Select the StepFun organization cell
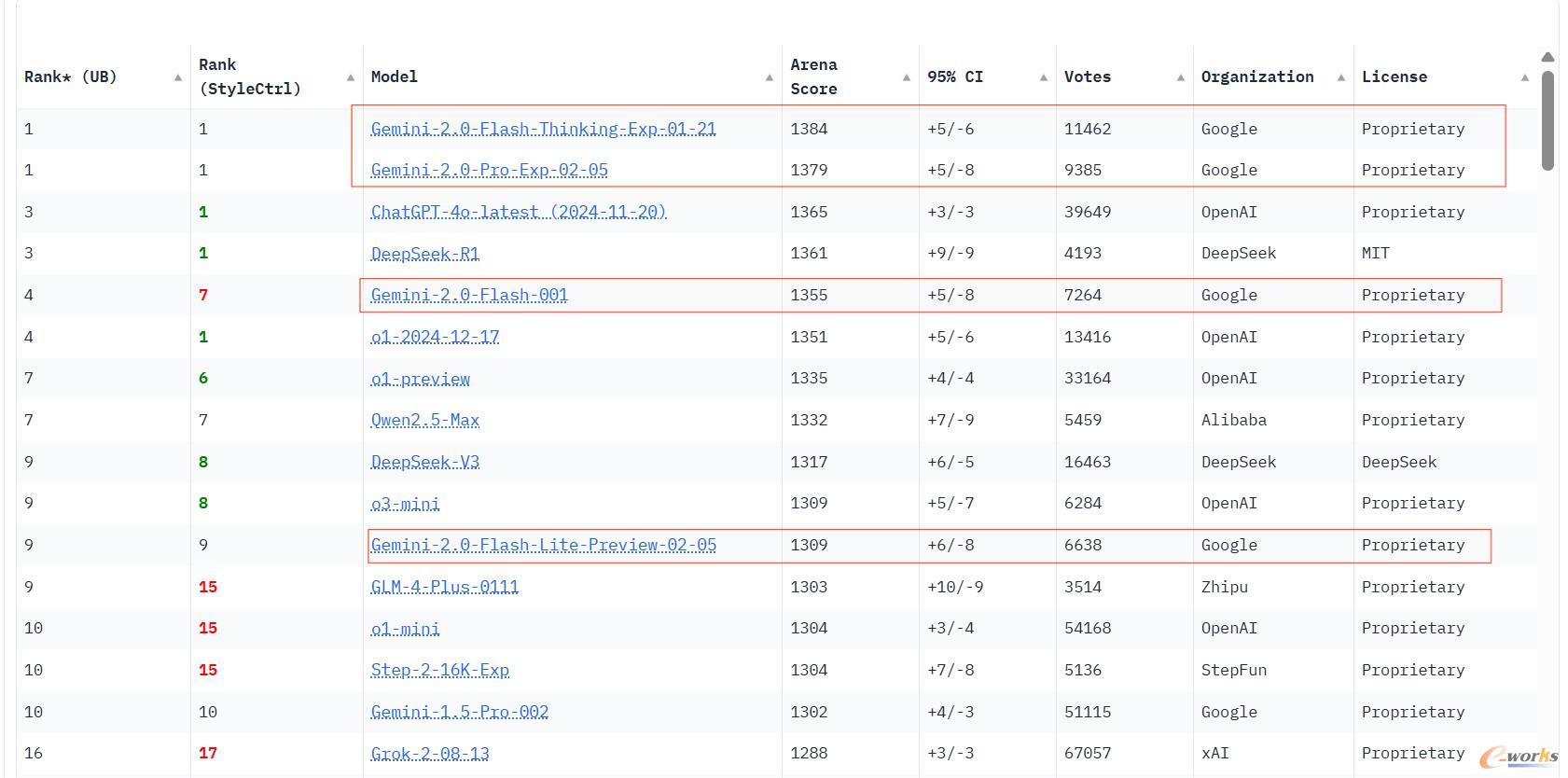Viewport: 1568px width, 778px height. pos(1233,670)
